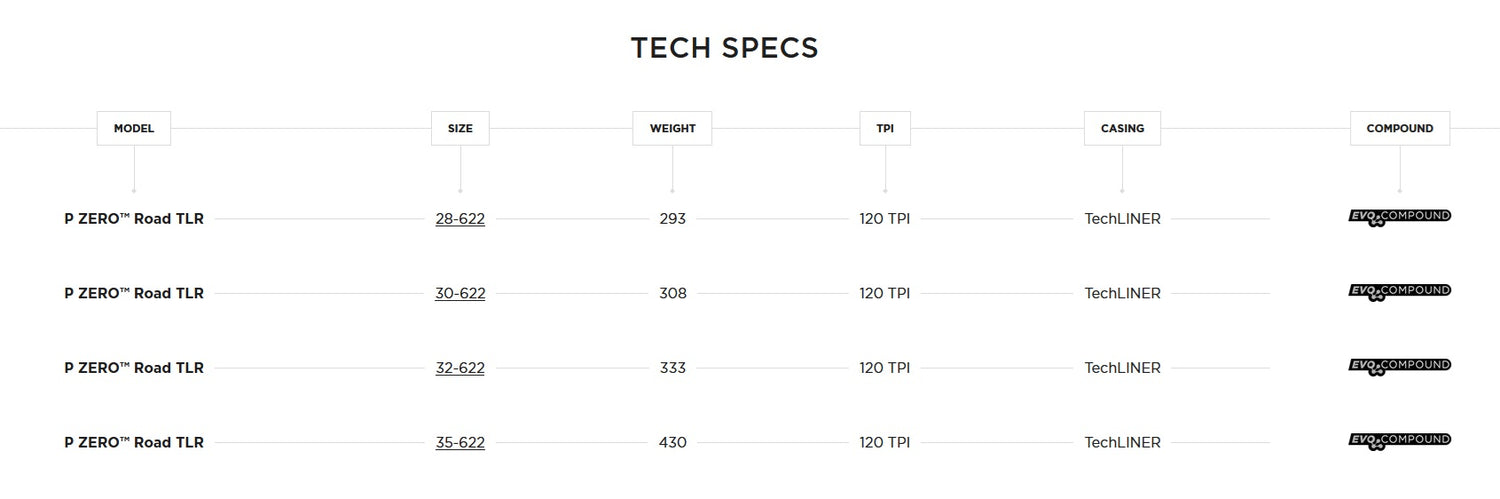Click the MODEL column header box
The width and height of the screenshot is (1500, 499).
click(x=134, y=128)
